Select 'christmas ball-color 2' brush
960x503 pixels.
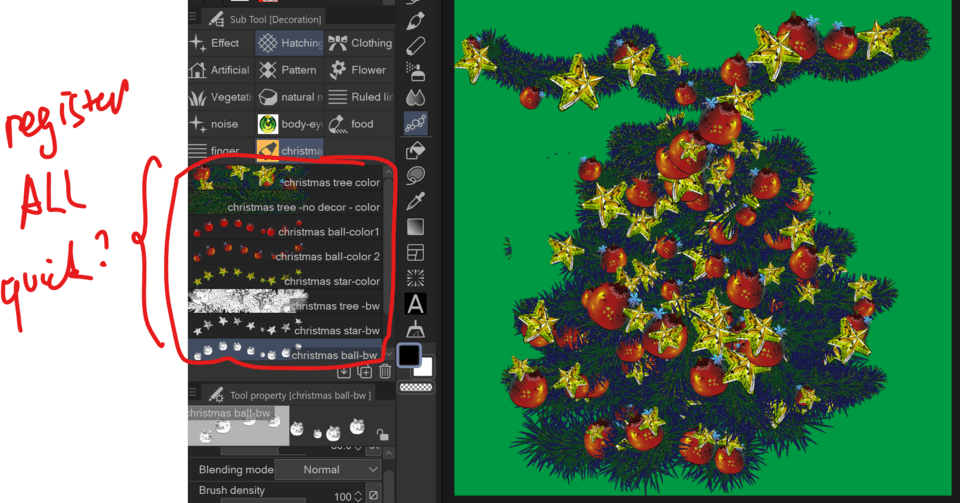click(x=285, y=252)
